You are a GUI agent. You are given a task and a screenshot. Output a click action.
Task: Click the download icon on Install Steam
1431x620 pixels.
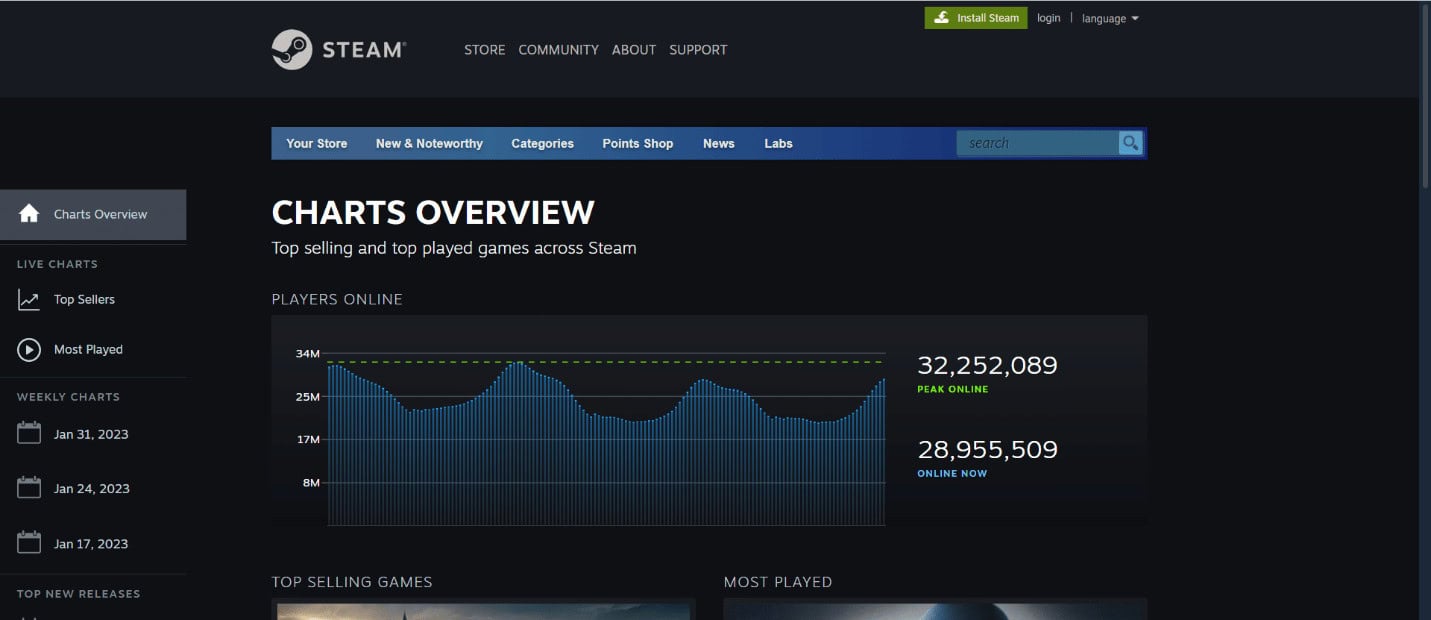[941, 18]
